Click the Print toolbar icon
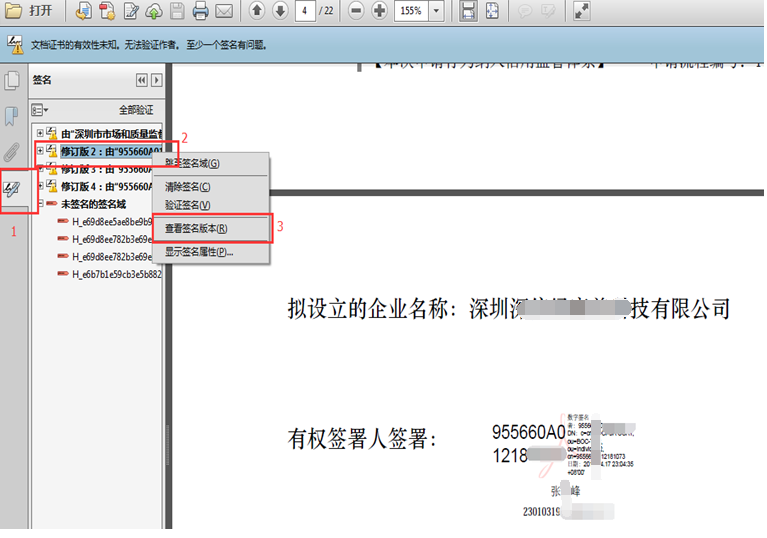This screenshot has height=538, width=767. pos(200,12)
